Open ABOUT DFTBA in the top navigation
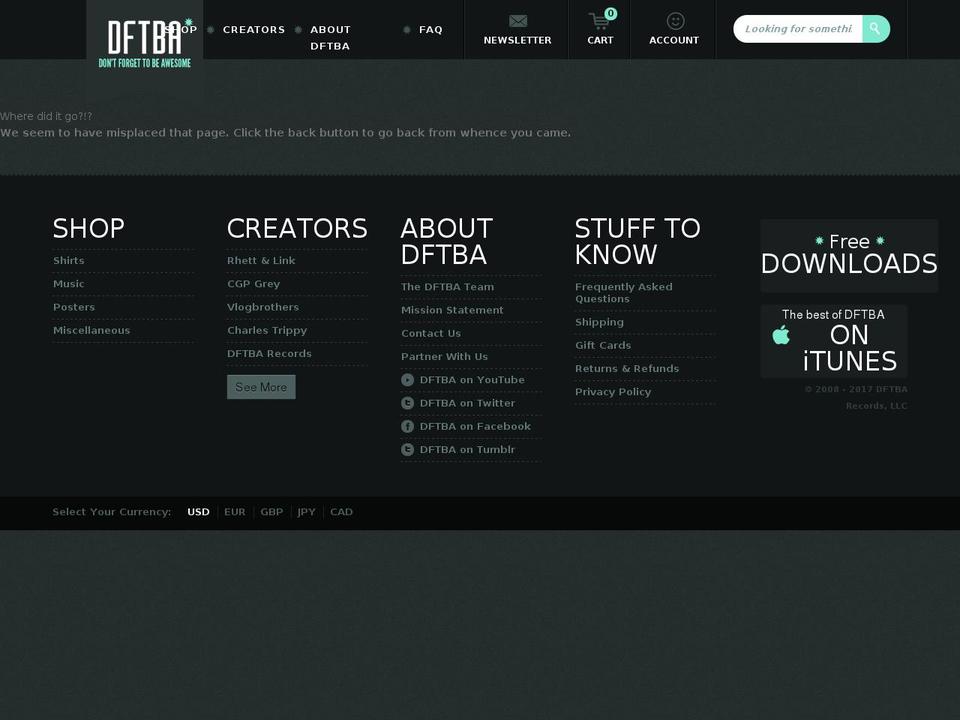960x720 pixels. 330,37
